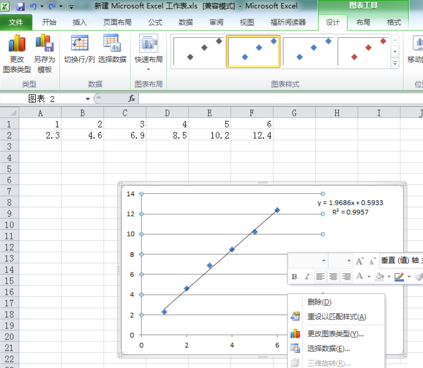423x368 pixels.
Task: Click the Shape Outline pencil icon
Action: 399,276
